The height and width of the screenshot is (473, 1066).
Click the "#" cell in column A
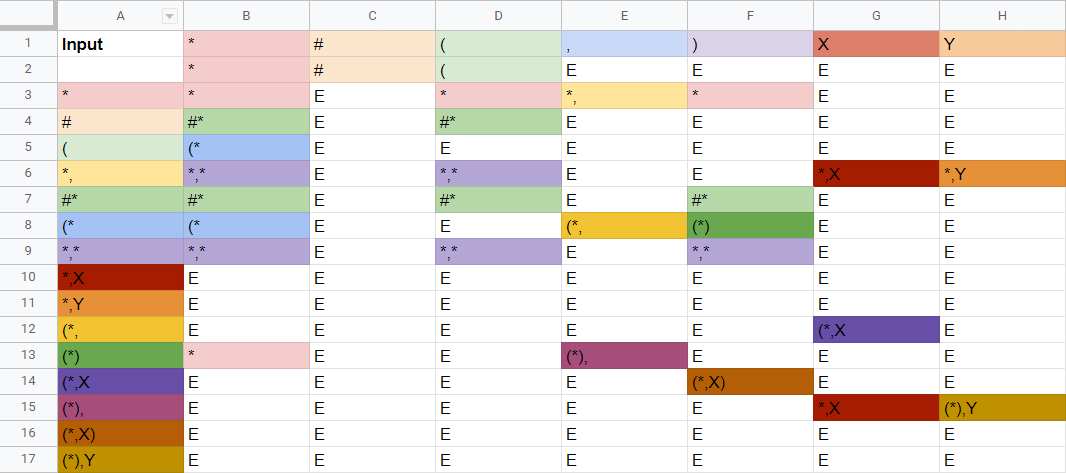[x=120, y=121]
